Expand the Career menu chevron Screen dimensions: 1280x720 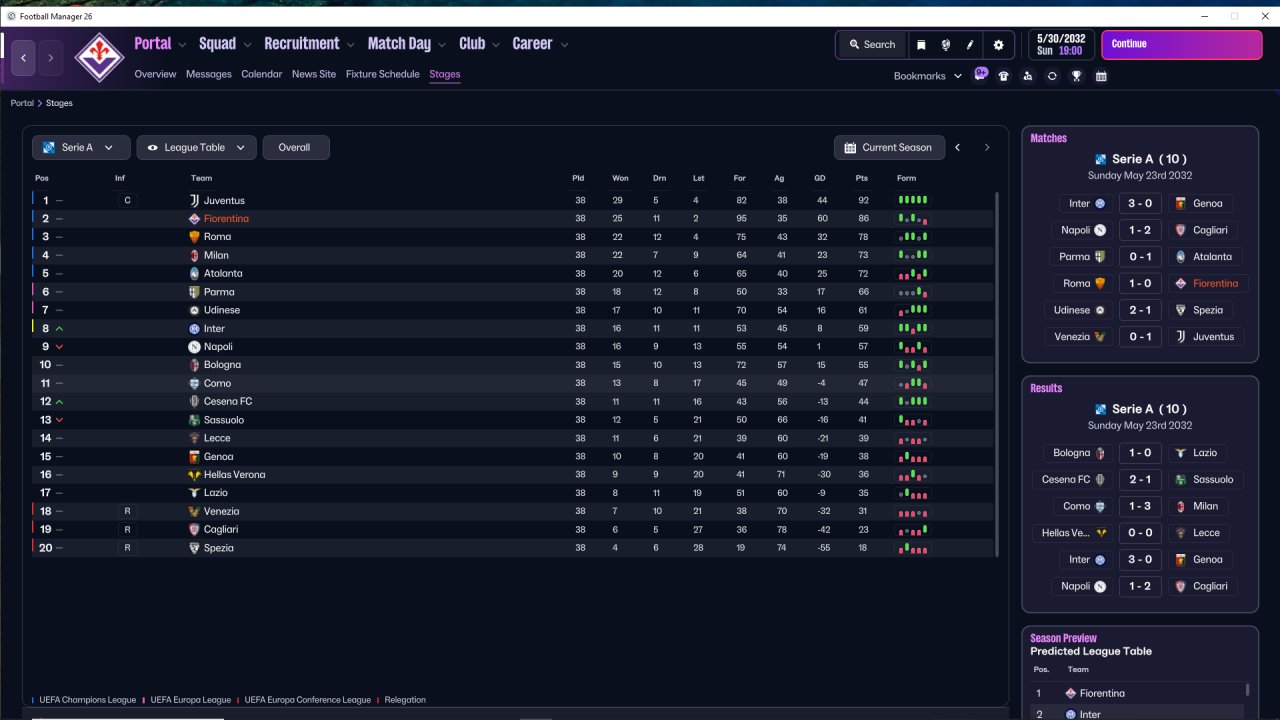tap(564, 45)
